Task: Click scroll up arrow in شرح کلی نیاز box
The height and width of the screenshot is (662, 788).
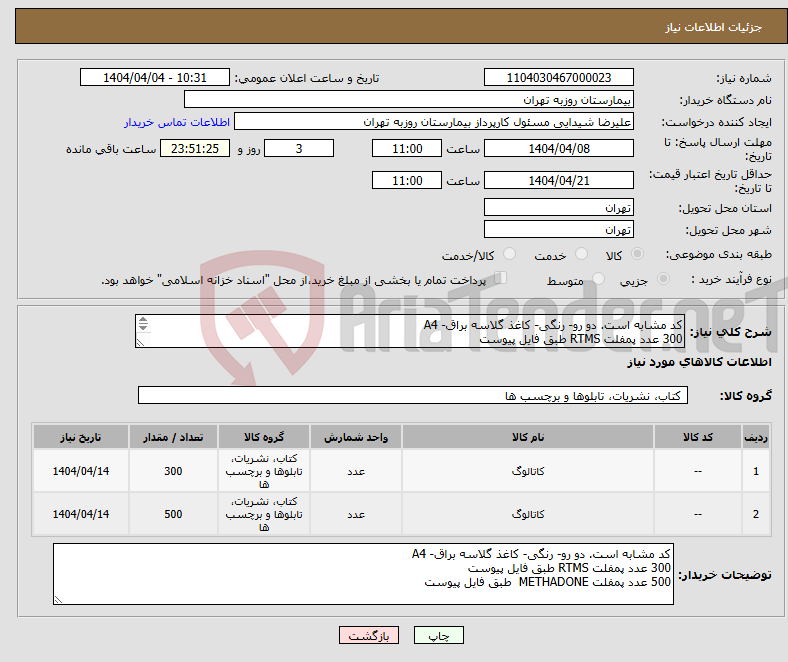Action: coord(143,320)
